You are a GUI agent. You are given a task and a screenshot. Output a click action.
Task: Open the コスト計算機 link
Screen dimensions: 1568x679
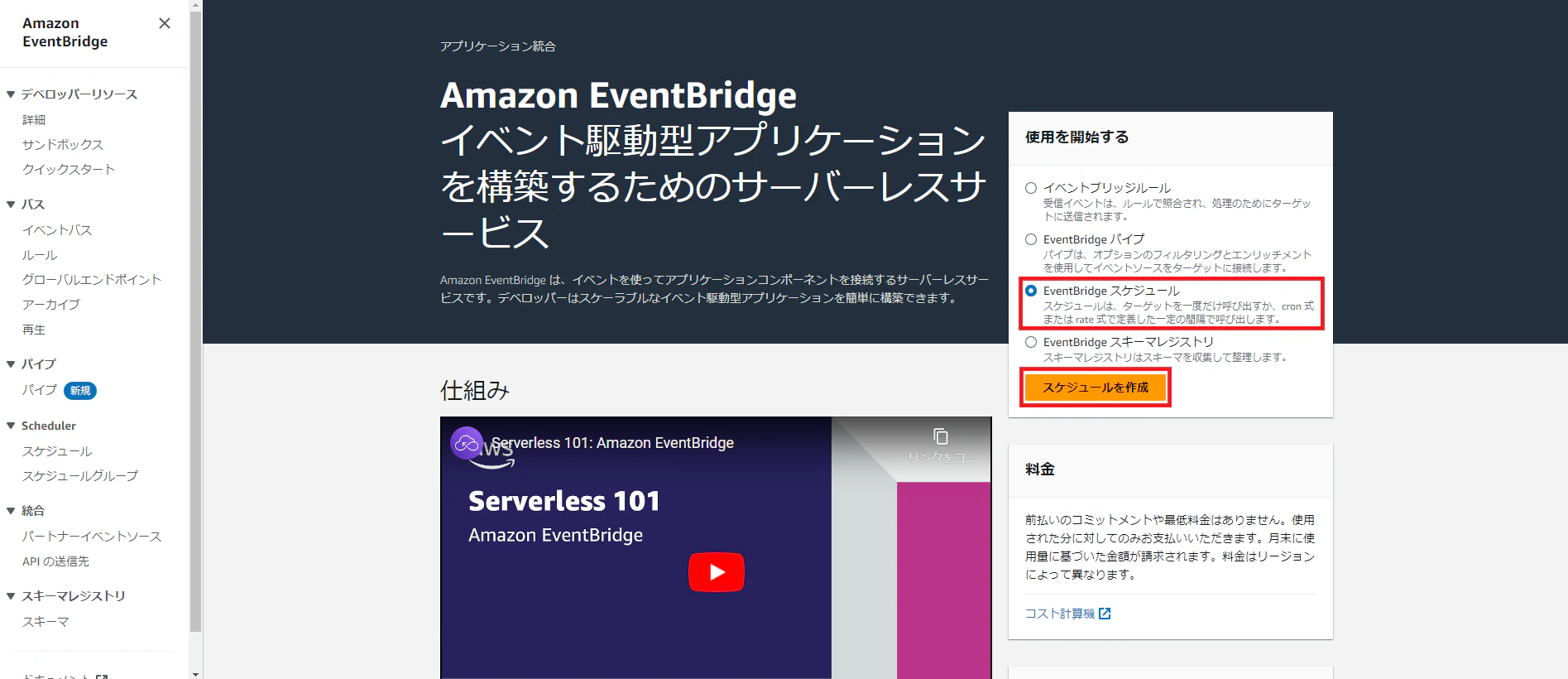(x=1060, y=614)
